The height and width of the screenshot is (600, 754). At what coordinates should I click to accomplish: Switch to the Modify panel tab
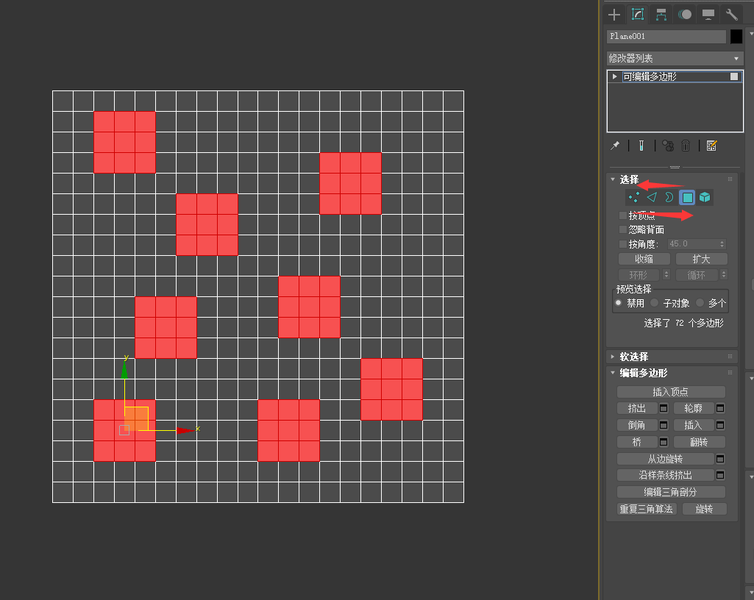(638, 14)
